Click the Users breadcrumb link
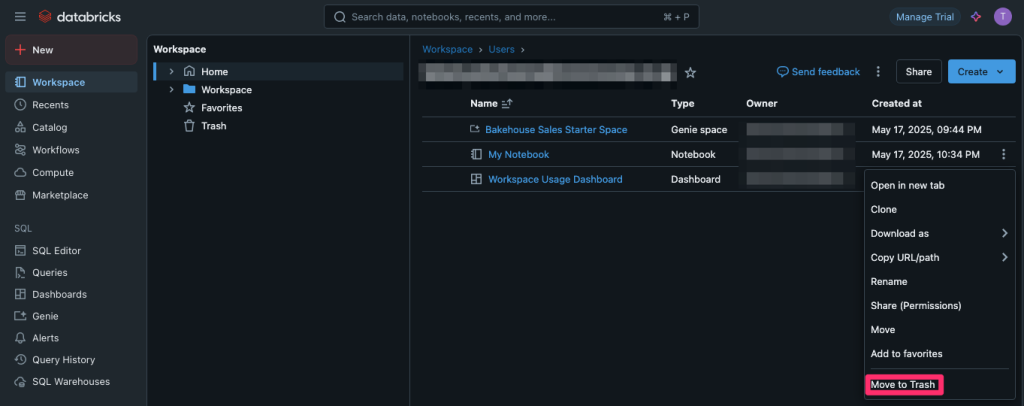Screen dimensions: 1024x406 tap(501, 50)
